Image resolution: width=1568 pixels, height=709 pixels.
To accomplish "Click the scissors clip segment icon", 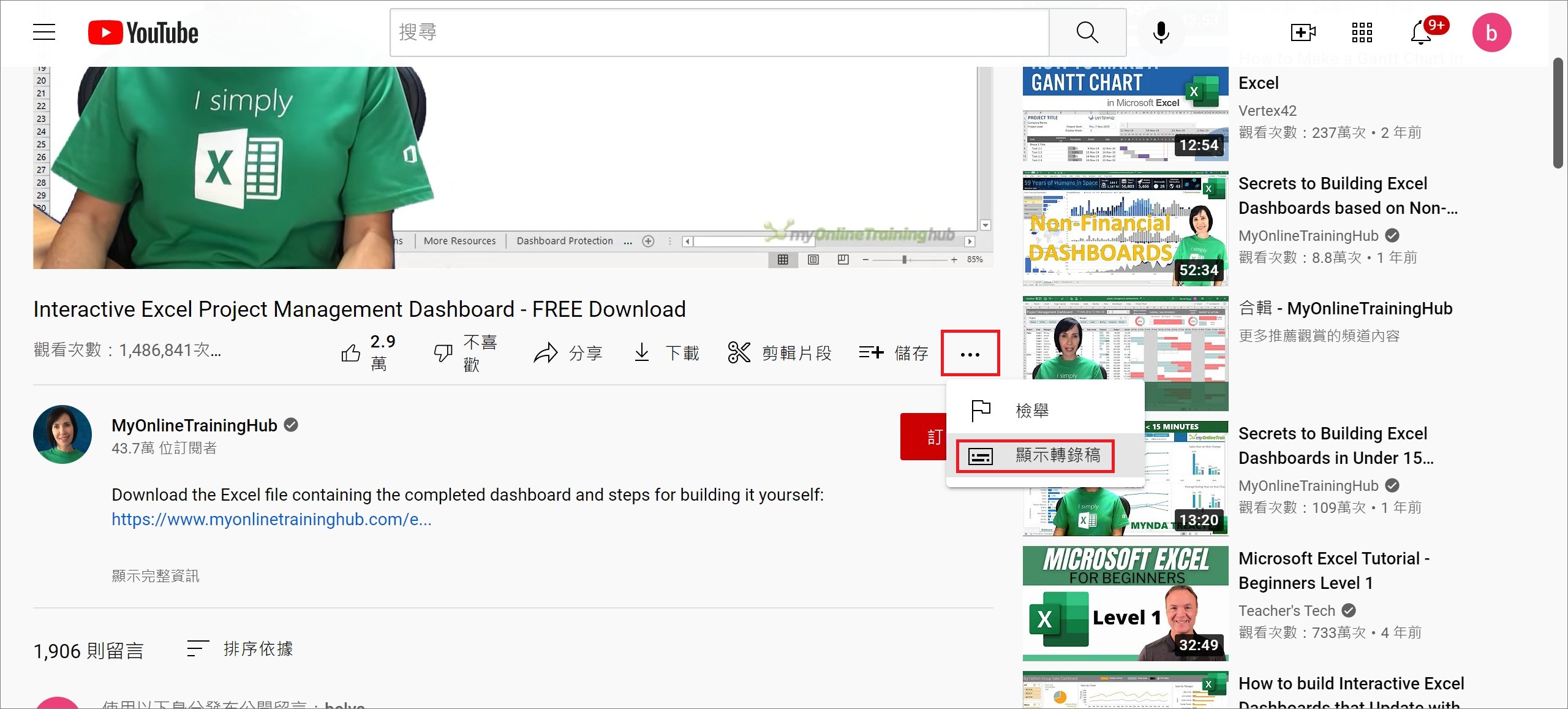I will click(739, 353).
